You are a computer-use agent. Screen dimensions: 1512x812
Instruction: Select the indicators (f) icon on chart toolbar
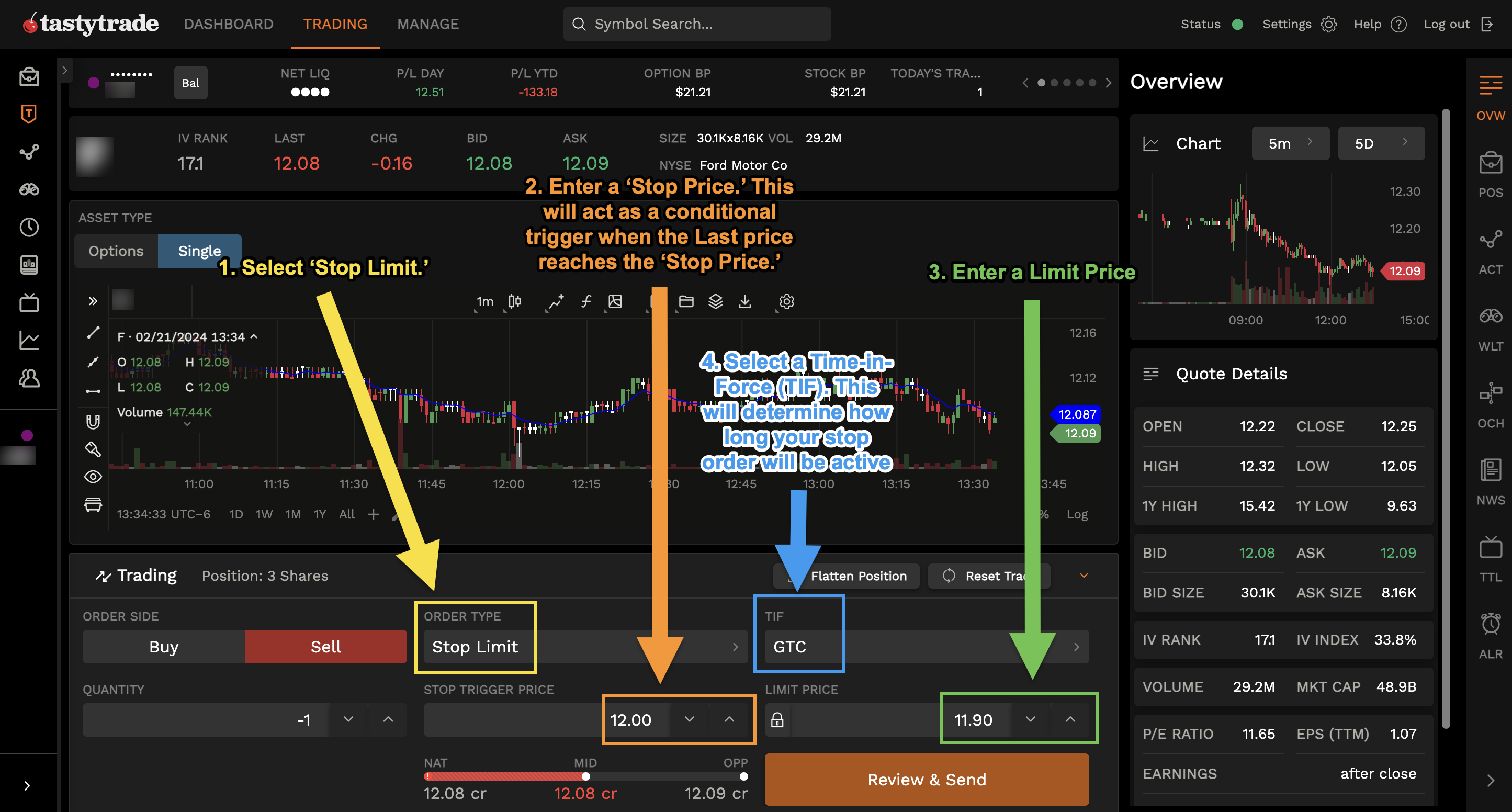(586, 301)
